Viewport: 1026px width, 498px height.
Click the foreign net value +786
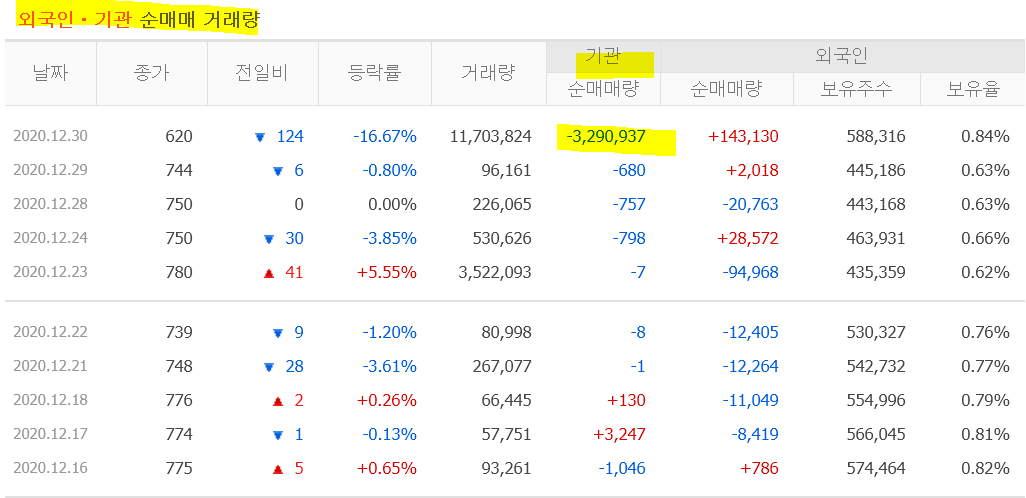pyautogui.click(x=760, y=469)
